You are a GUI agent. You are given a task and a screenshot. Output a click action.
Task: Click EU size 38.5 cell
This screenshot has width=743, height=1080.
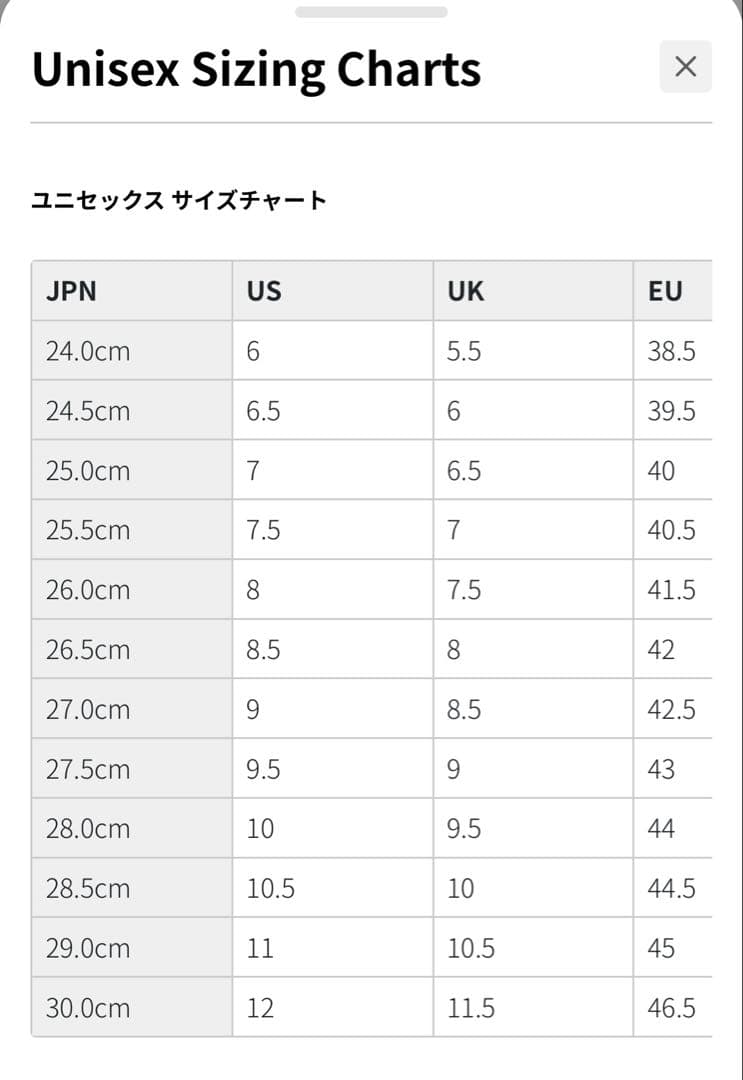tap(671, 351)
